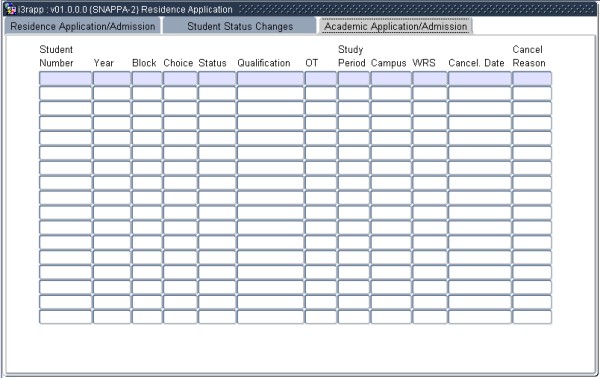Click the first row Campus field
This screenshot has width=600, height=378.
tap(391, 78)
